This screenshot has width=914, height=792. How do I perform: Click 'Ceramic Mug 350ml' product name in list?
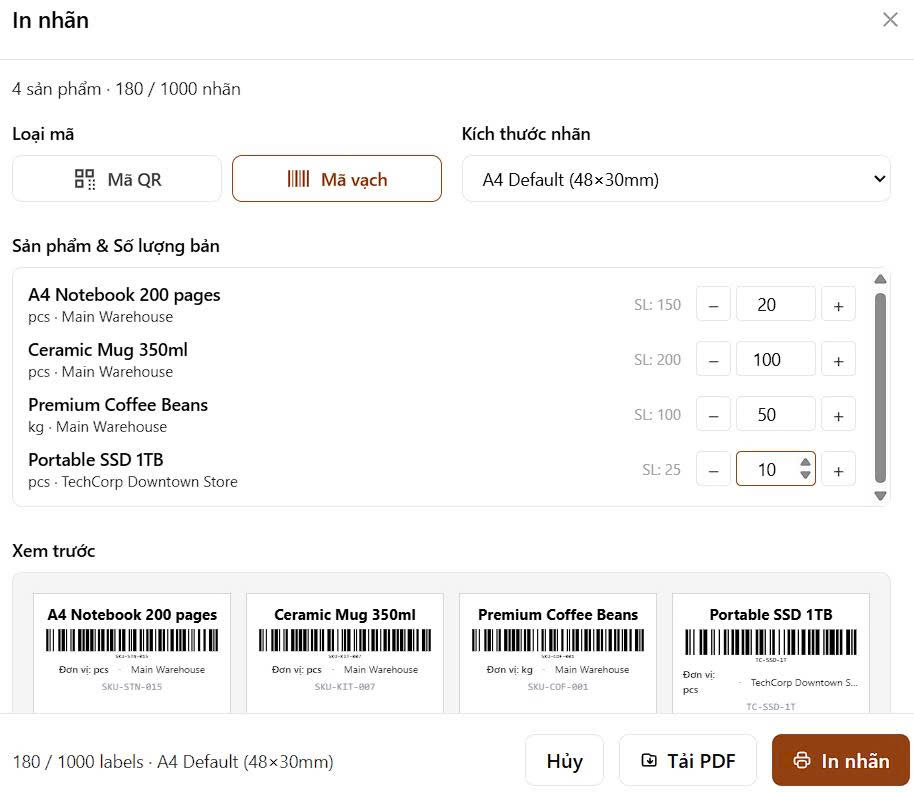coord(108,350)
